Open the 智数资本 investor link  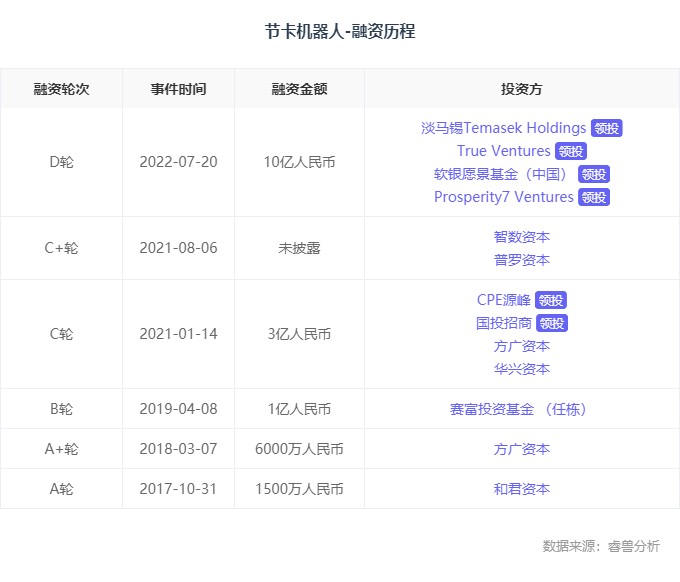521,237
